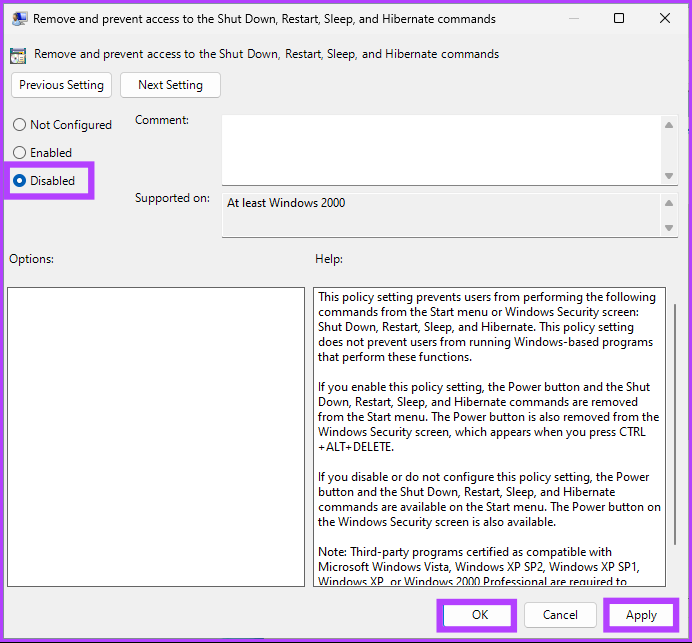Click inside the Comment text box
This screenshot has width=692, height=643.
pos(440,149)
